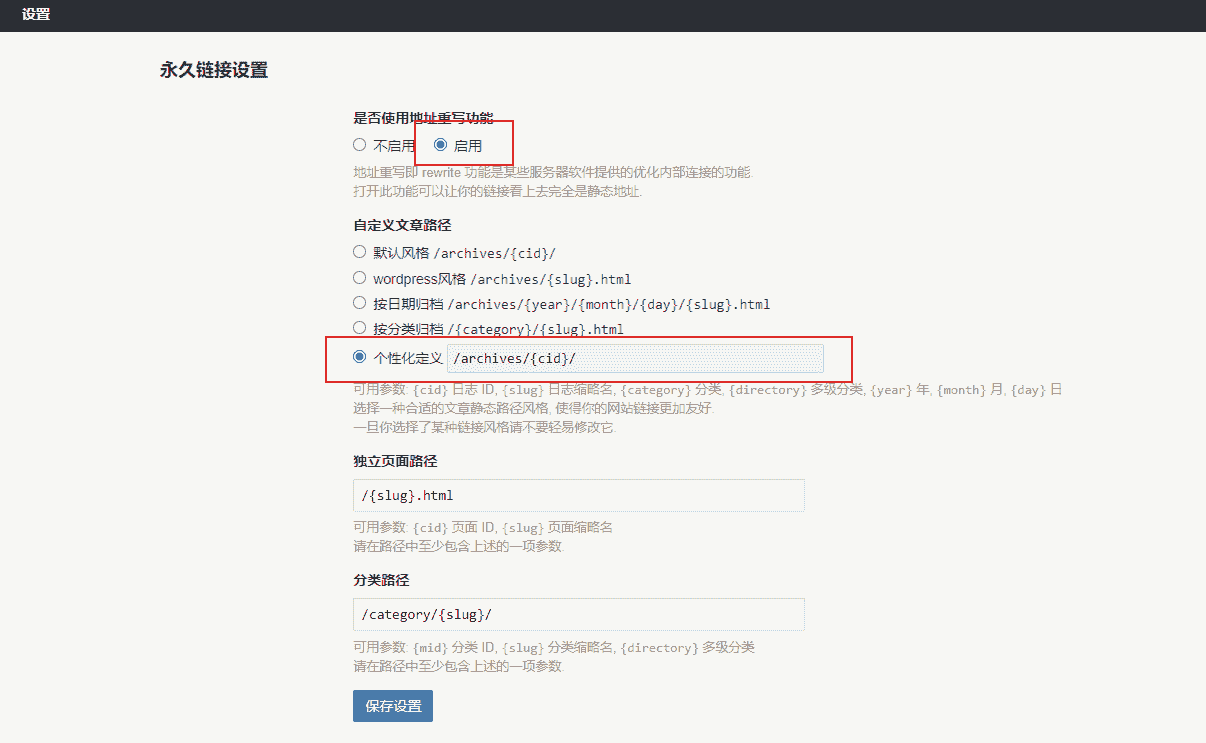
Task: Select 按日期归档 path radio button
Action: 360,303
